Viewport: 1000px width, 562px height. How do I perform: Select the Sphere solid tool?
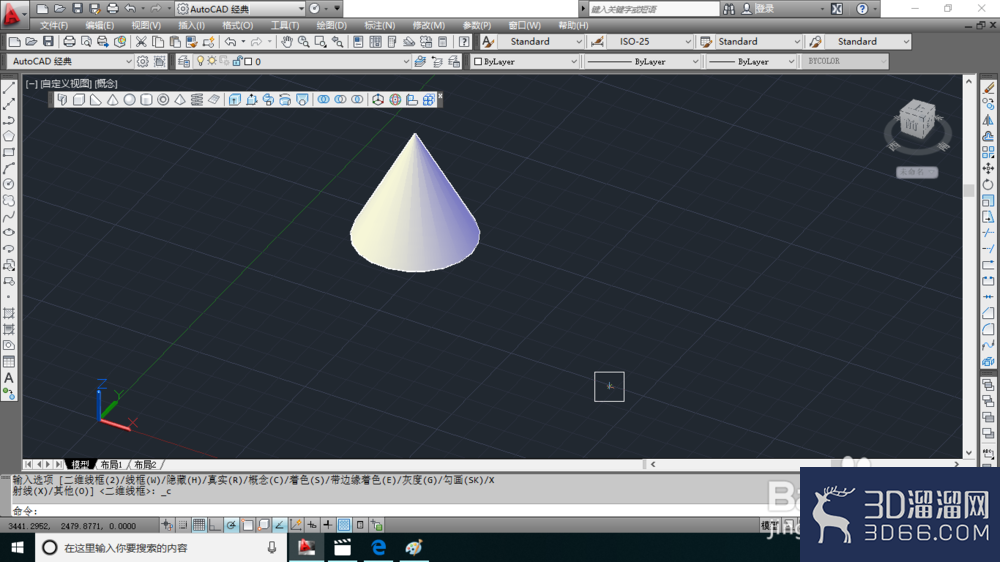(129, 100)
